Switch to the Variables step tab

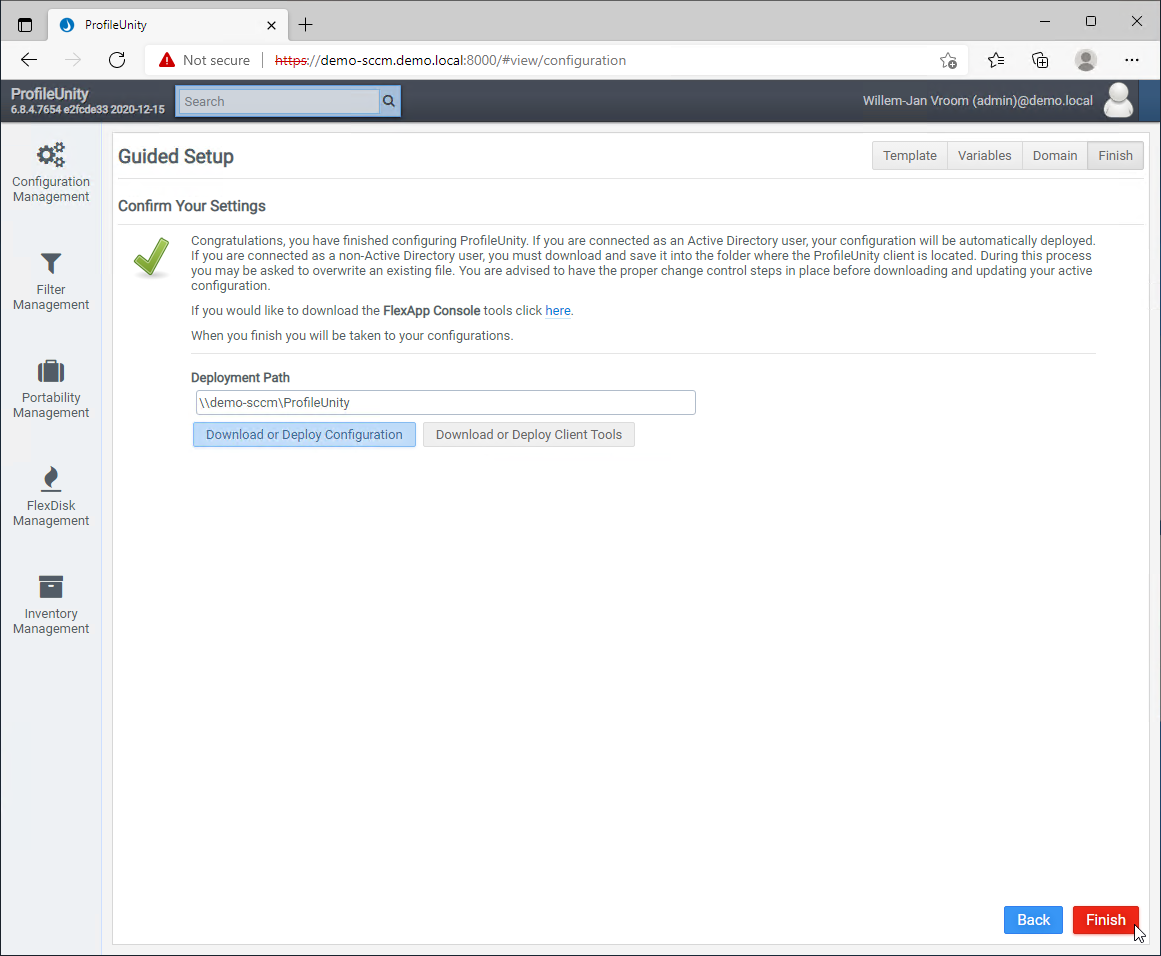(984, 156)
